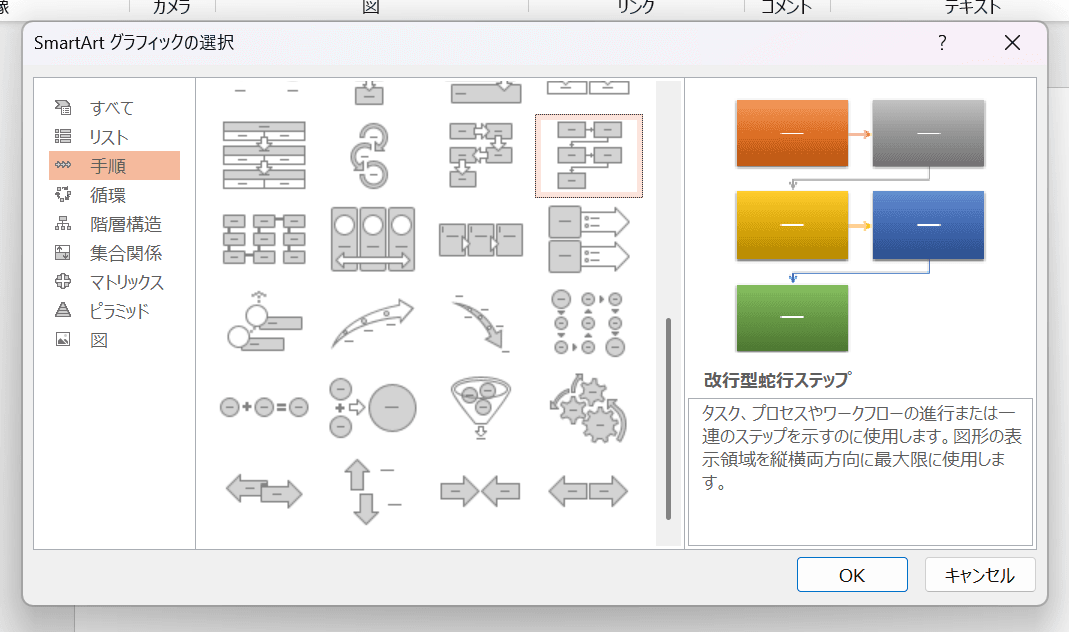Click the OK button
The width and height of the screenshot is (1069, 632).
click(851, 575)
